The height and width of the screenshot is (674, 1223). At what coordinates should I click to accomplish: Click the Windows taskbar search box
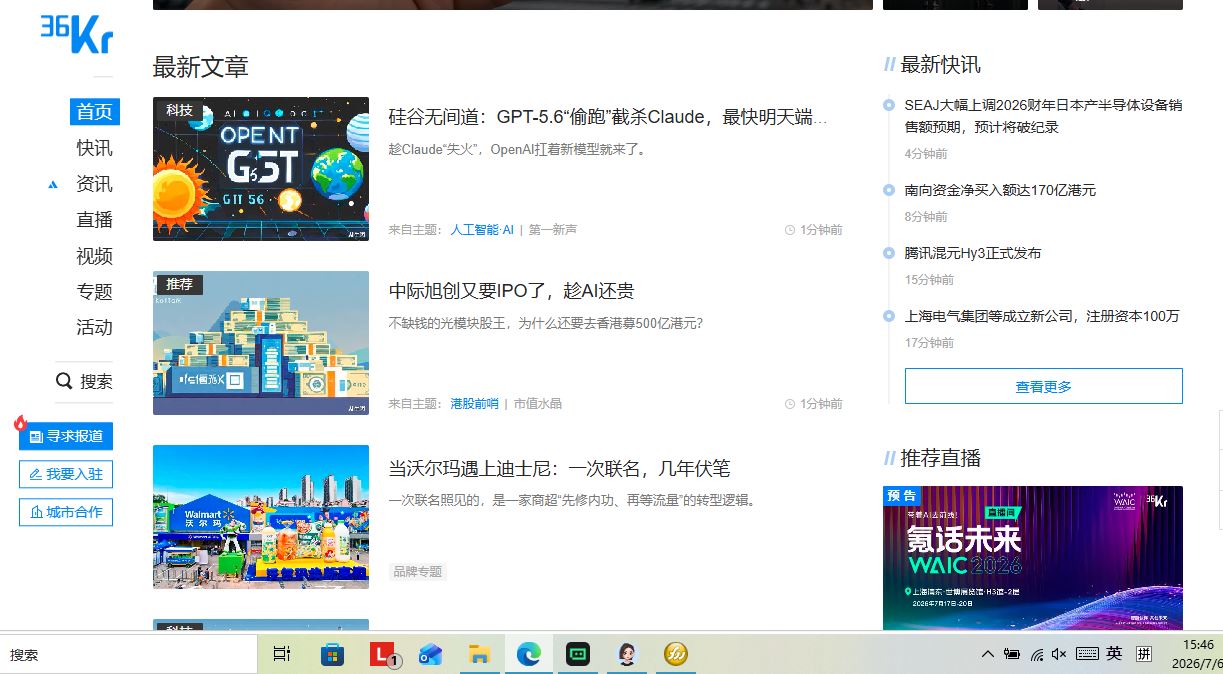128,654
